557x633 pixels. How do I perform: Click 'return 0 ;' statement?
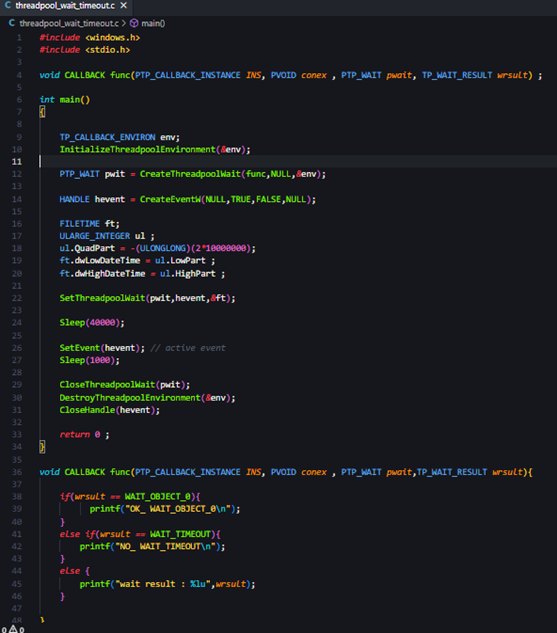coord(84,434)
